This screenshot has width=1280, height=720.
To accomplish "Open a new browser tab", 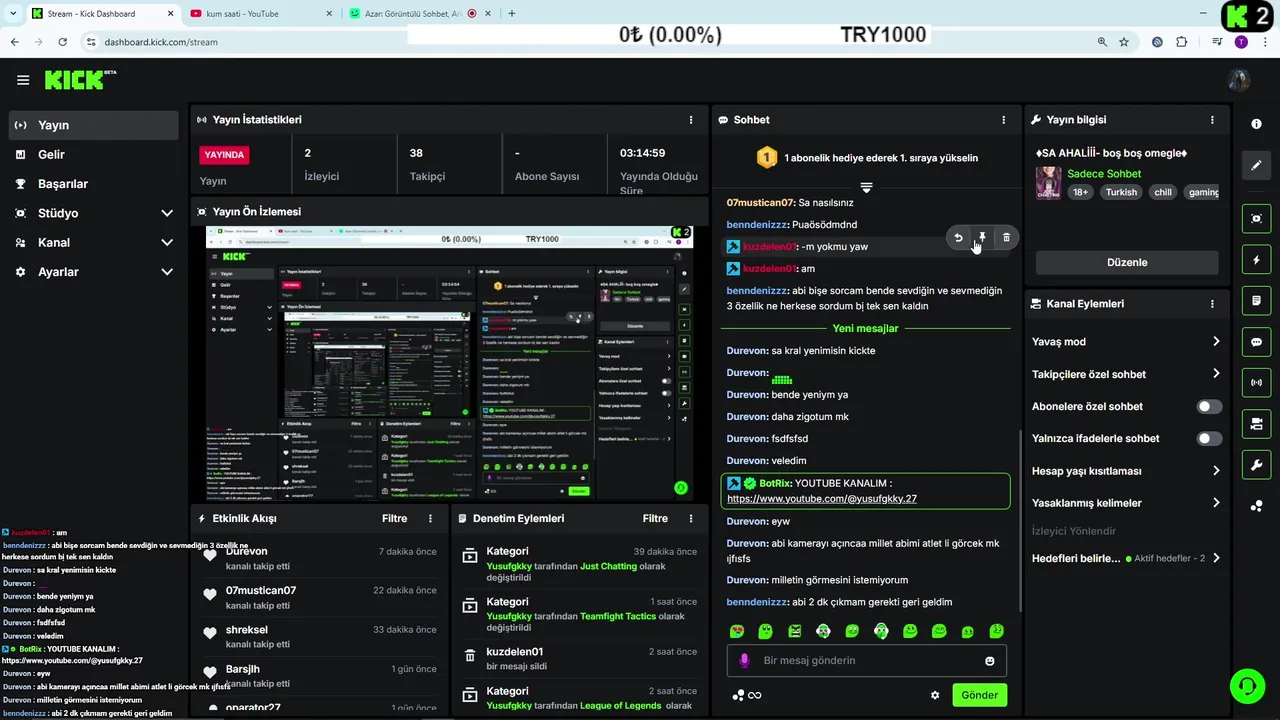I will click(512, 13).
